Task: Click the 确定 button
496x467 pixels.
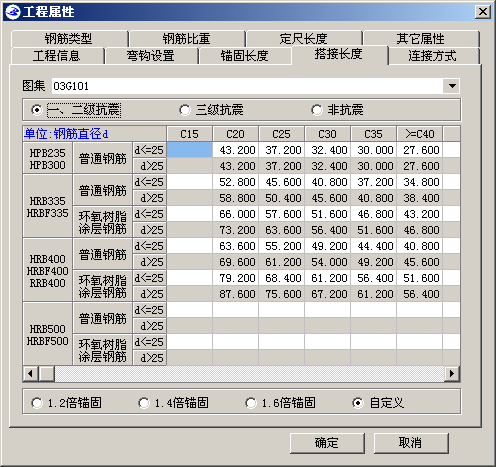Action: [x=327, y=443]
